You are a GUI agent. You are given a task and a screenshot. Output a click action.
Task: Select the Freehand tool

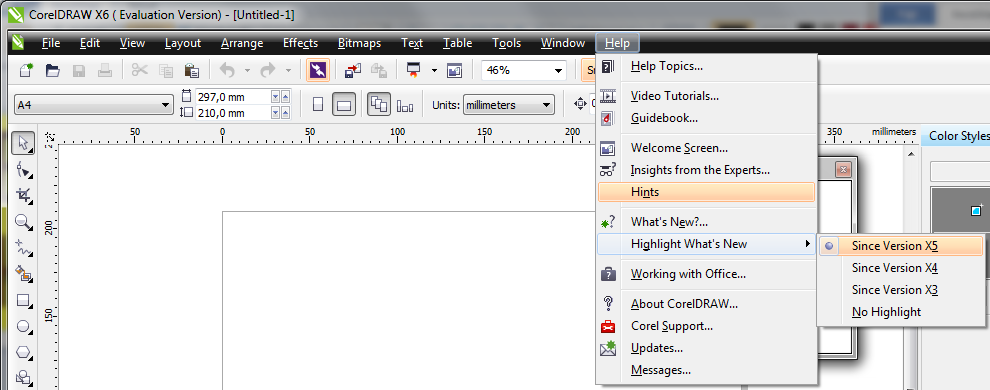pyautogui.click(x=23, y=248)
